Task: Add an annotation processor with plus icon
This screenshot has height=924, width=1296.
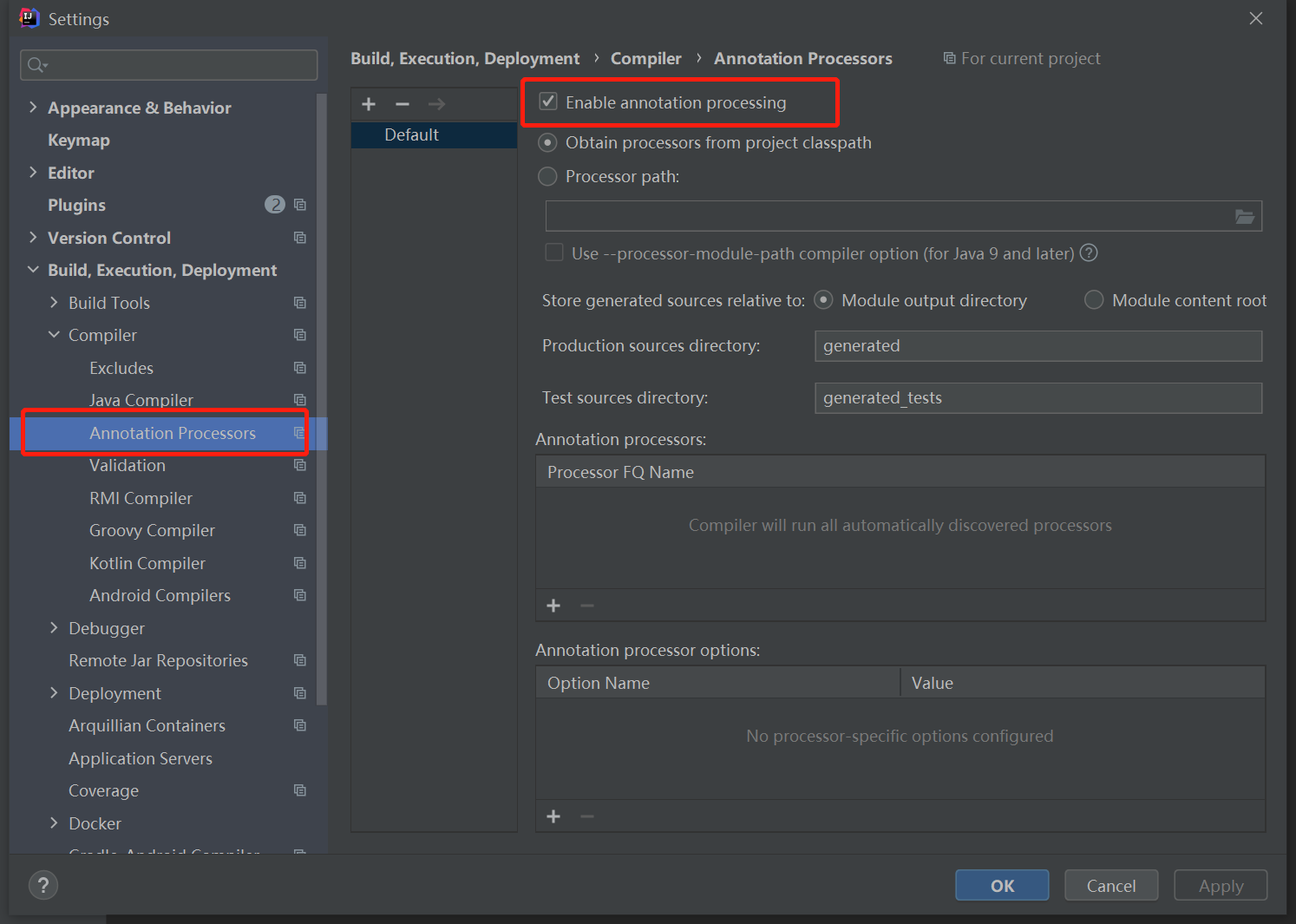Action: pos(553,606)
